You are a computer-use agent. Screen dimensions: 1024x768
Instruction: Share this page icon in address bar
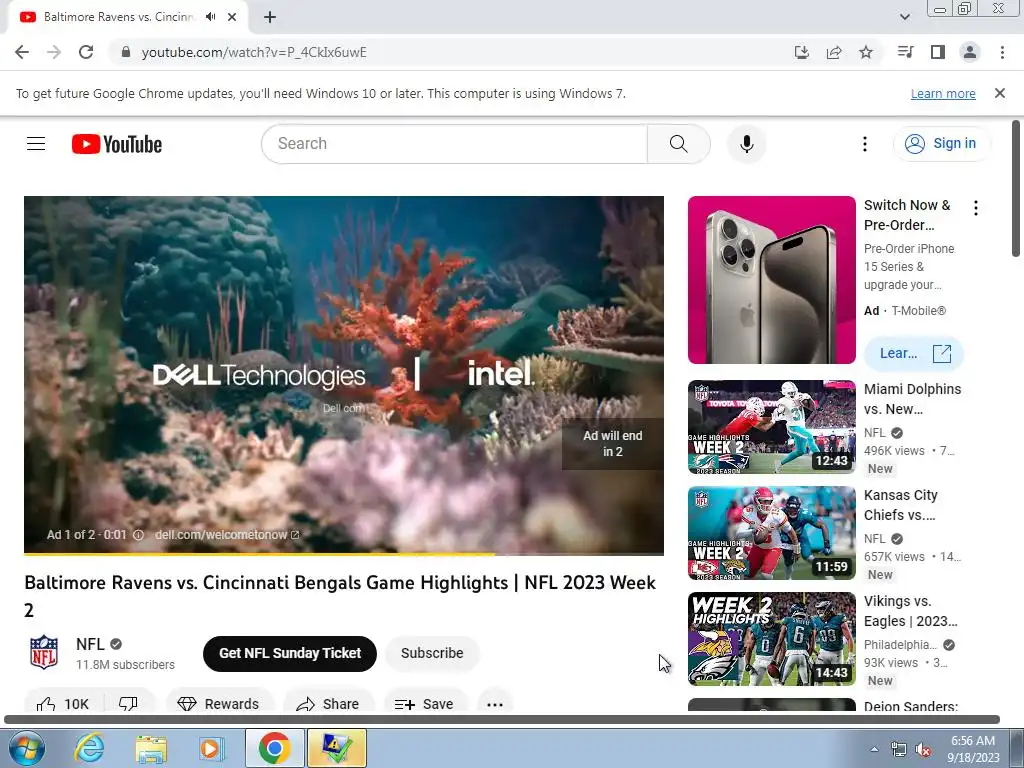point(834,52)
